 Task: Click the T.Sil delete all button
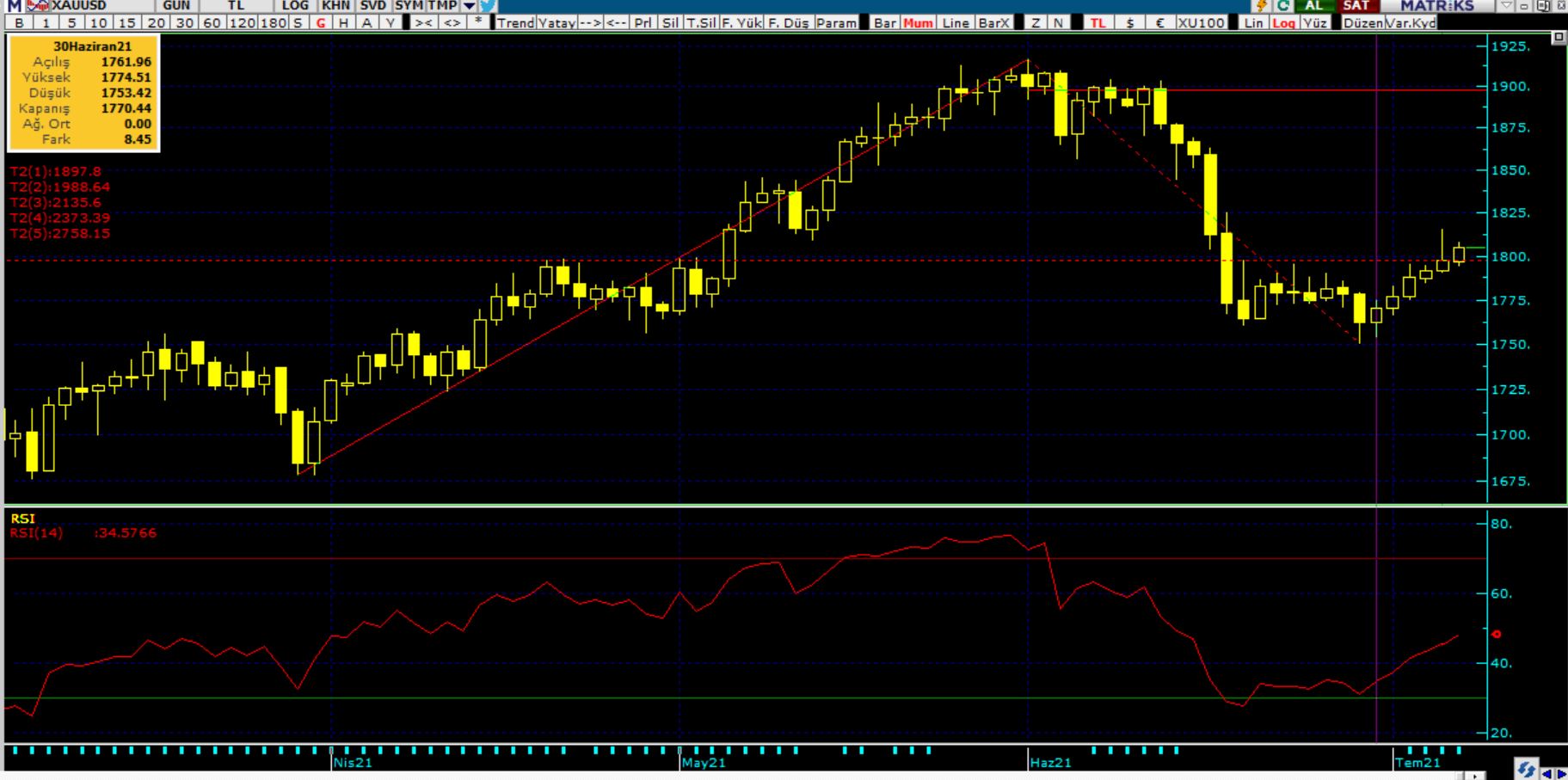[701, 23]
